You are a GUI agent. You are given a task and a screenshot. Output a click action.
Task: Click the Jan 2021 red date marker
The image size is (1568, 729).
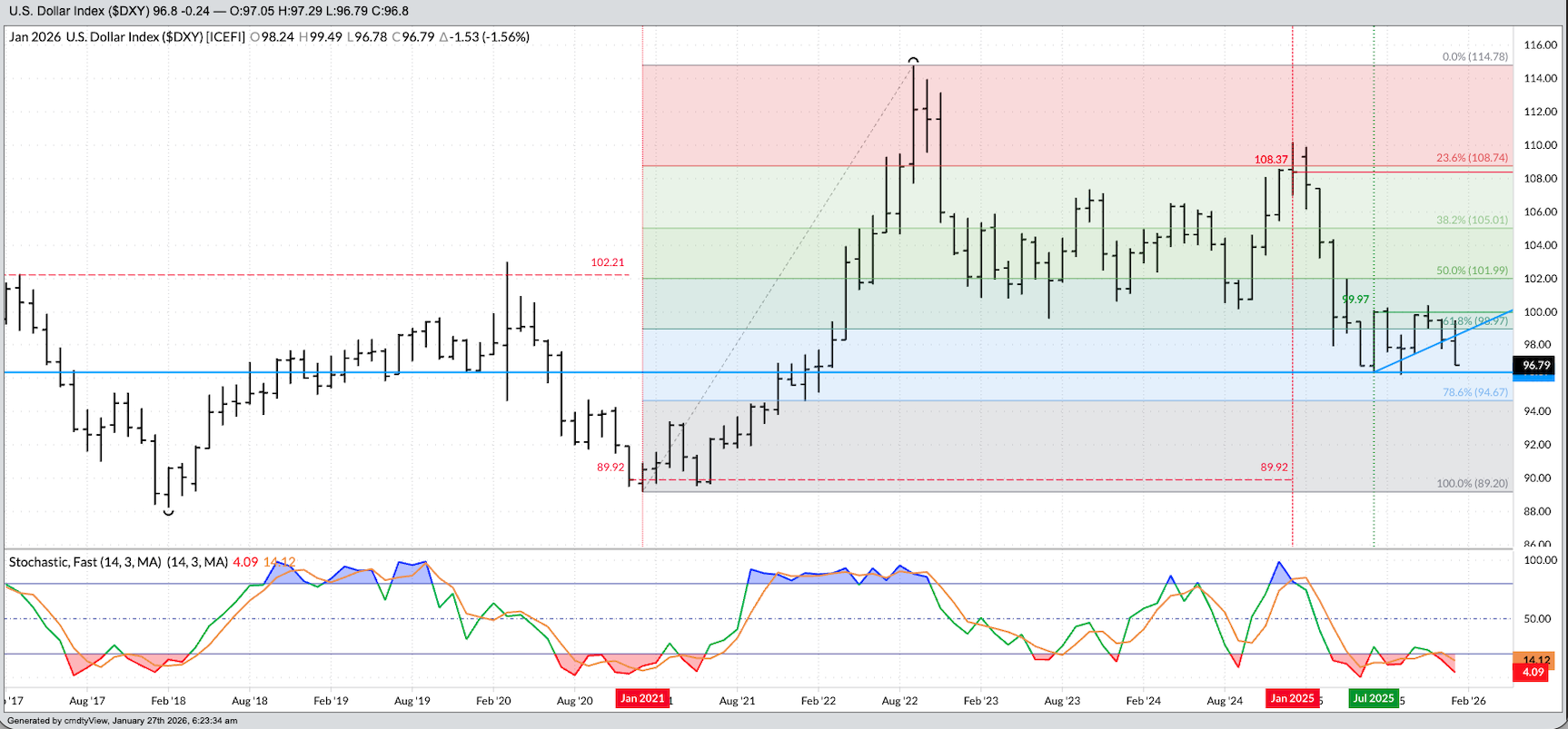[642, 698]
